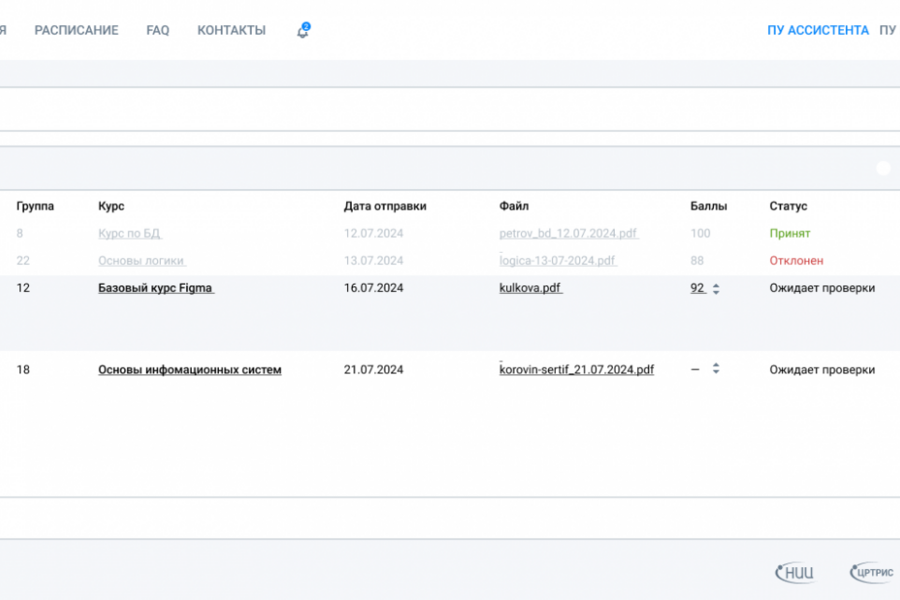This screenshot has height=600, width=900.
Task: Click date 16.07.2024
Action: pyautogui.click(x=374, y=288)
